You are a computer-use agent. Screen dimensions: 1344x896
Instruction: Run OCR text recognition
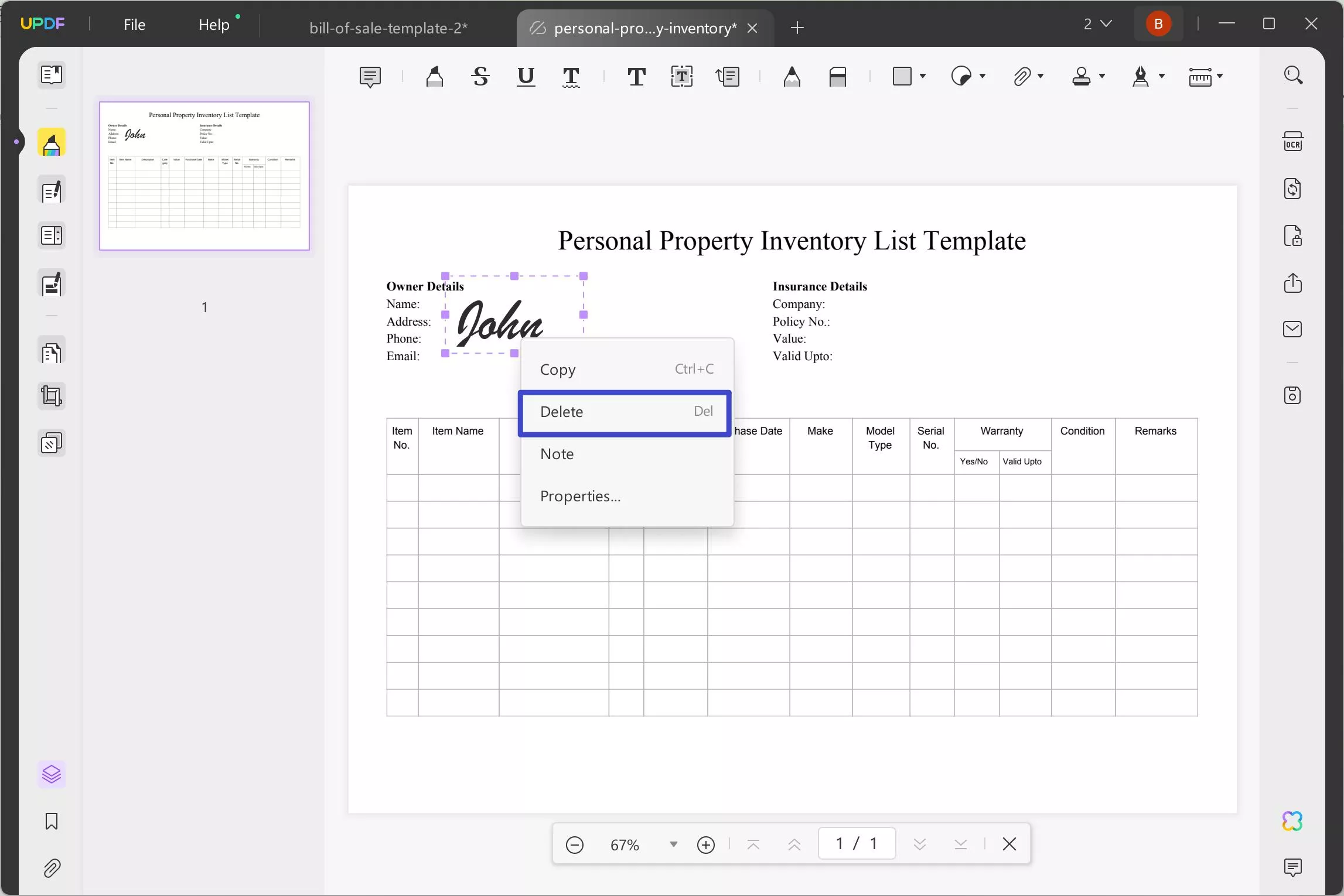[1293, 142]
